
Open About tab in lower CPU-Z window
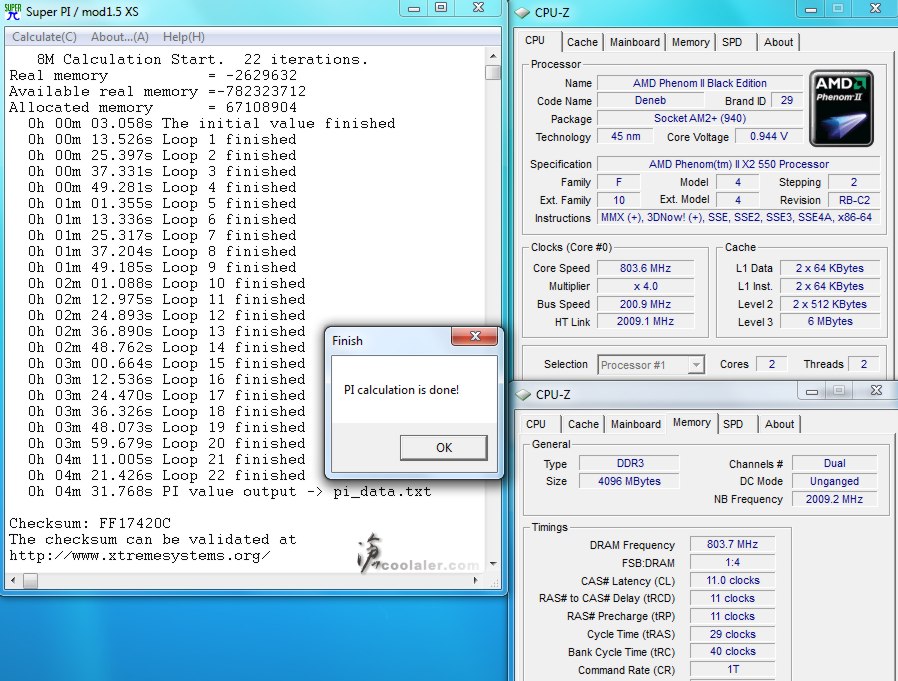[779, 424]
